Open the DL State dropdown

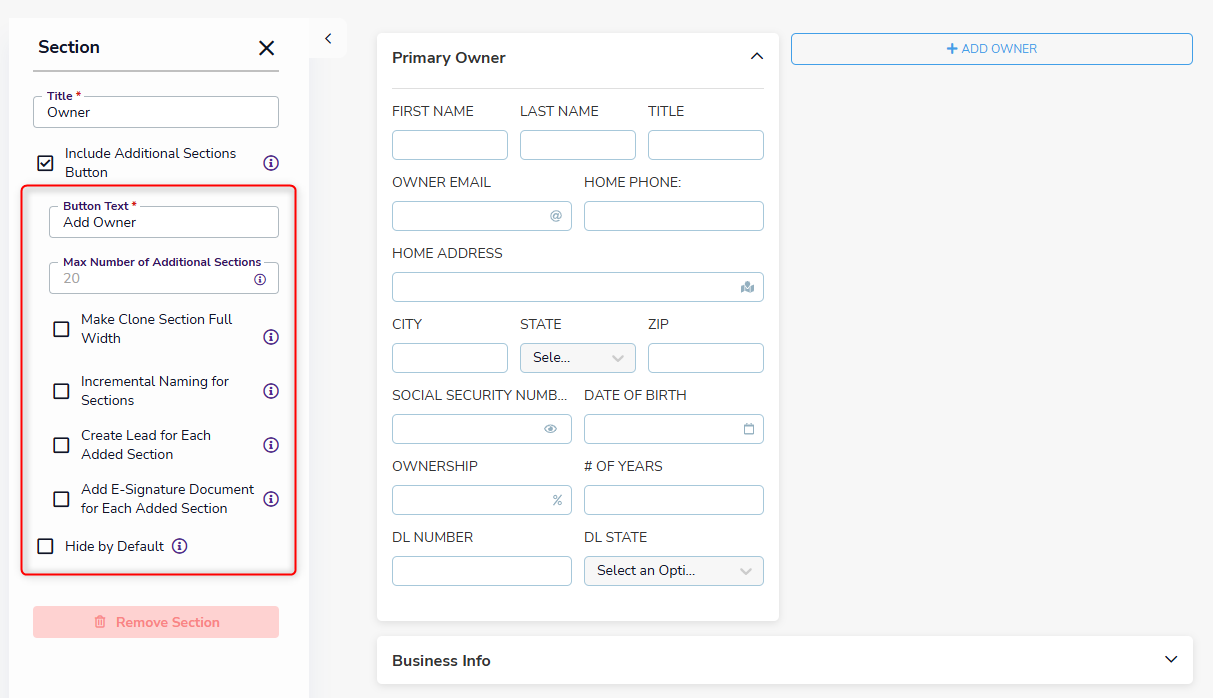tap(674, 571)
